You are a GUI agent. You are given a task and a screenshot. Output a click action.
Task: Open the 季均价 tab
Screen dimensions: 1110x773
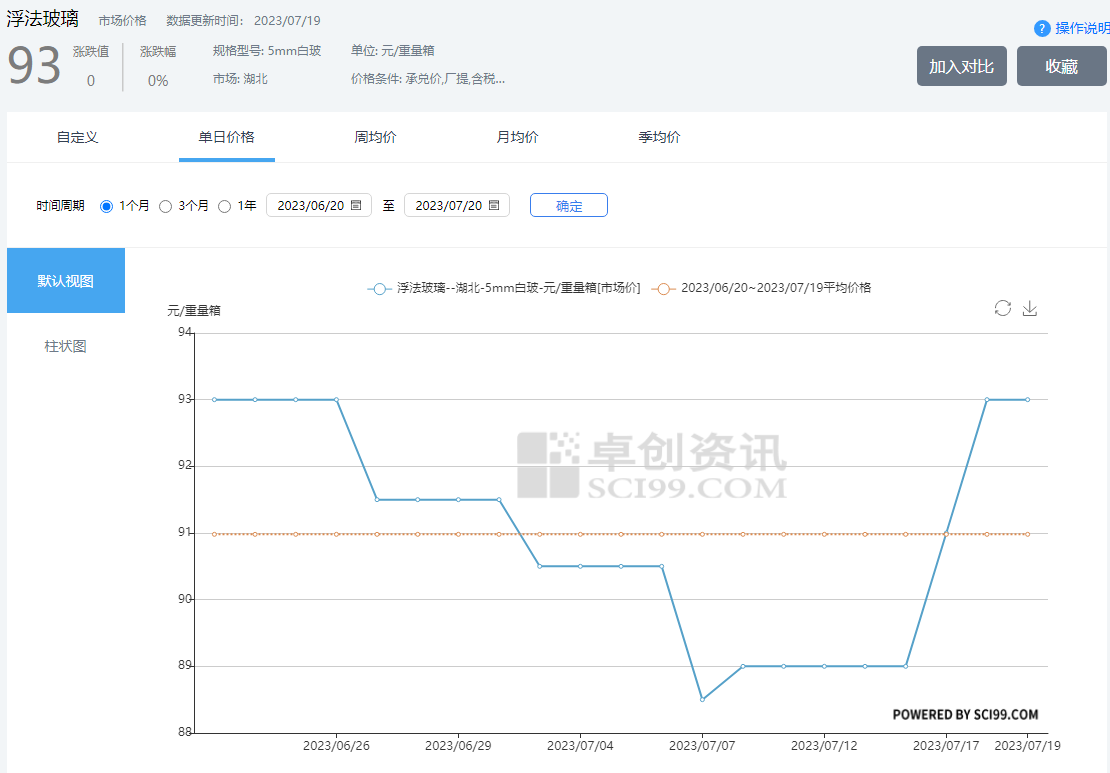tap(659, 137)
